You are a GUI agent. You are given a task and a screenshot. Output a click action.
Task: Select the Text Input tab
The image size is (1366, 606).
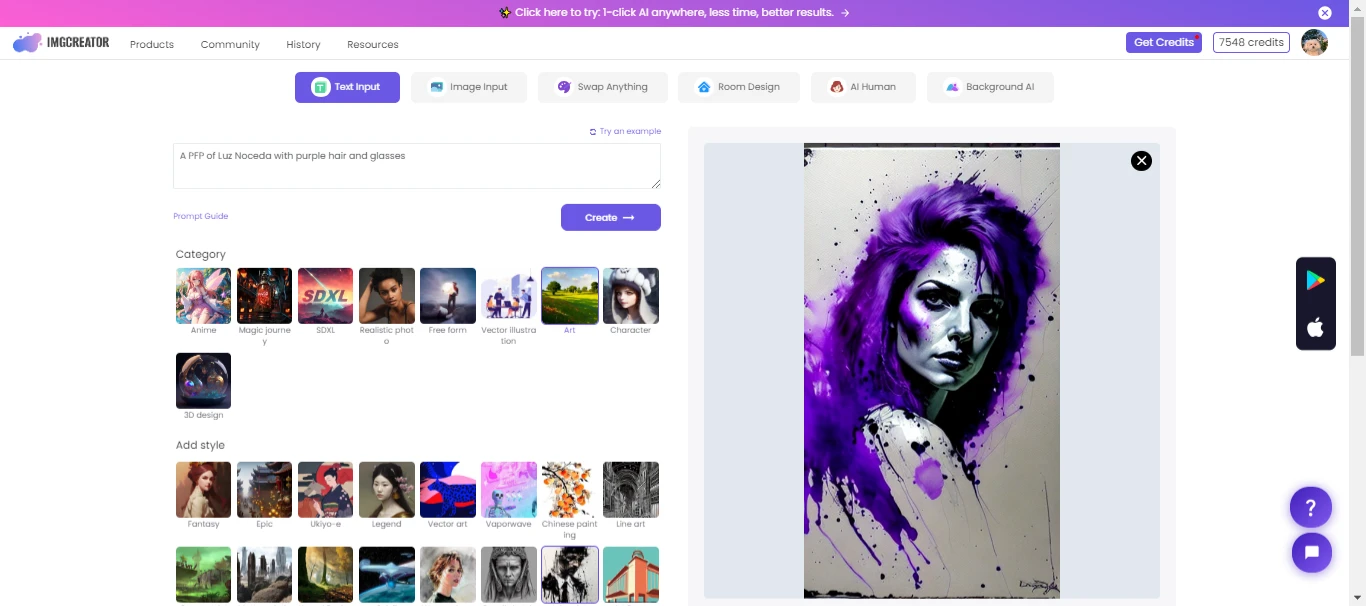[x=347, y=87]
